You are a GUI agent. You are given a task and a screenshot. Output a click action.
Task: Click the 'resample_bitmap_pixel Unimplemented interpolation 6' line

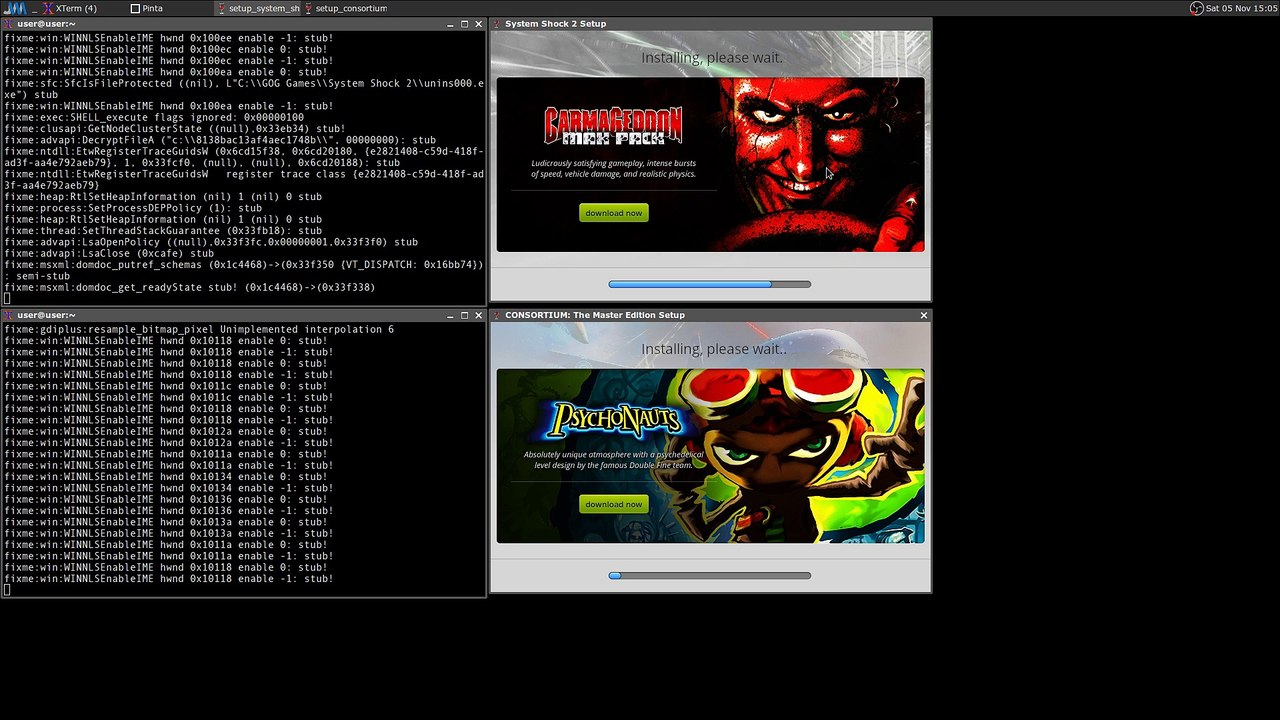click(x=199, y=329)
